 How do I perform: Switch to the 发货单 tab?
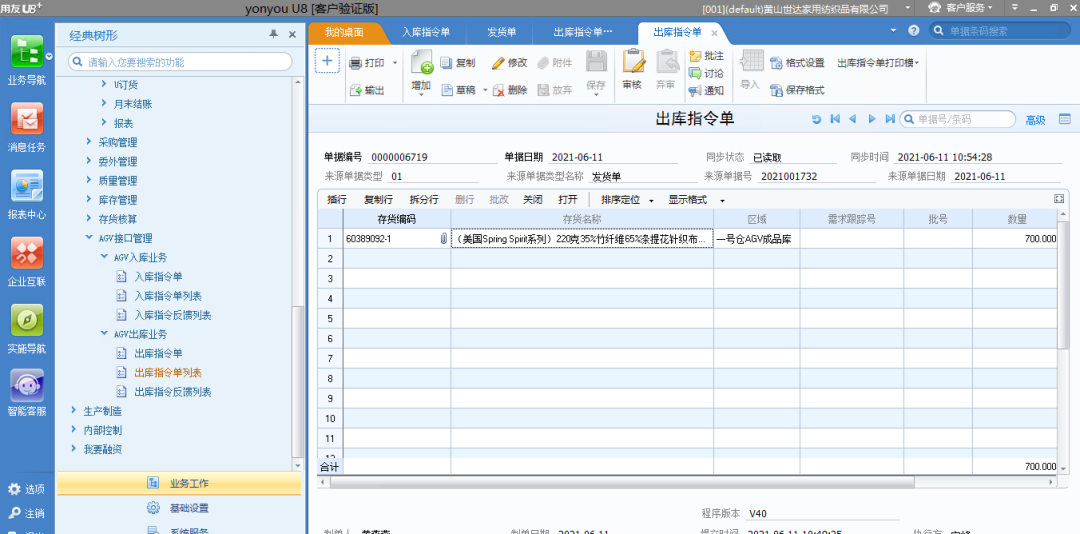[x=501, y=32]
